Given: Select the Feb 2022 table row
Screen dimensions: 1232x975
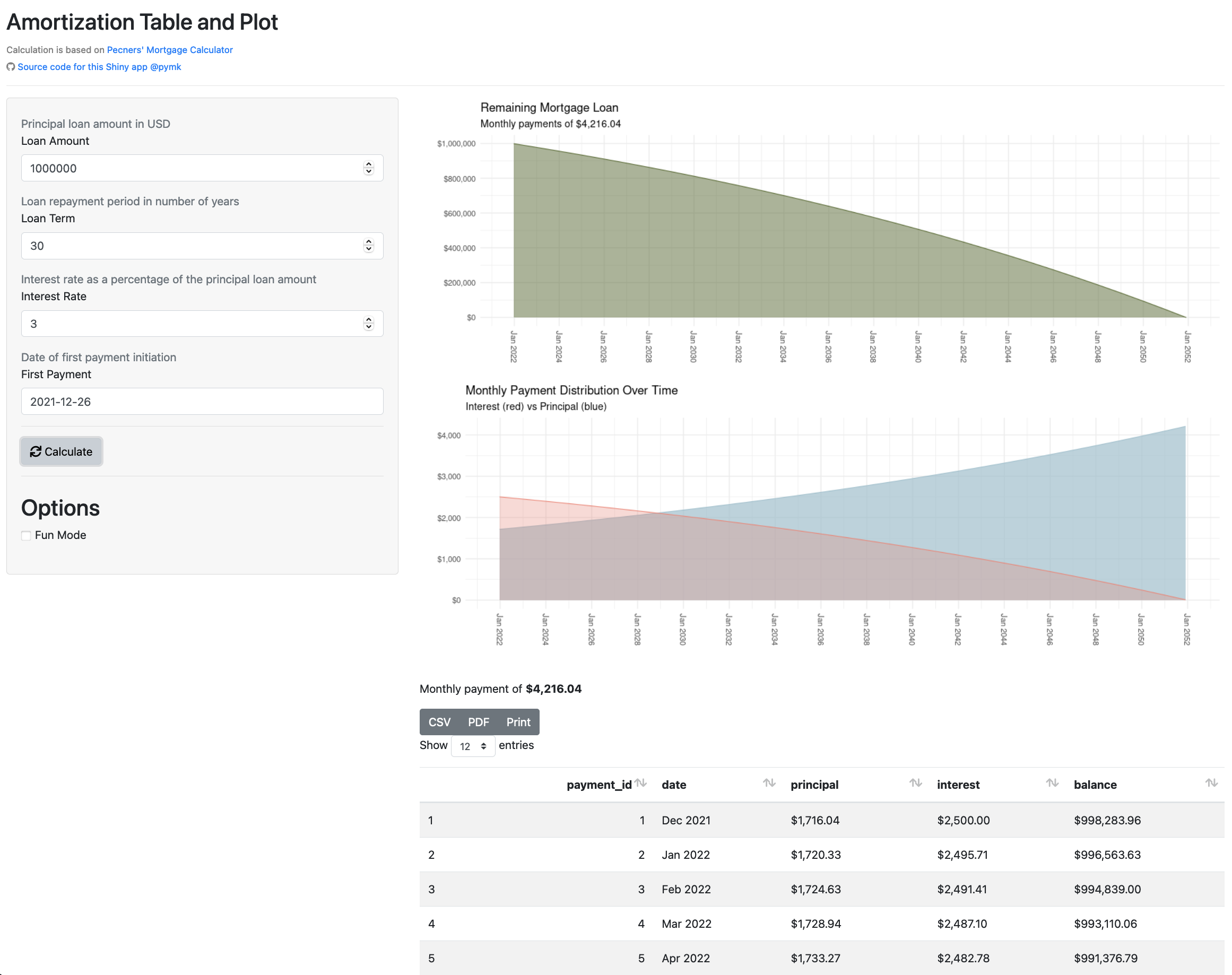Looking at the screenshot, I should point(821,889).
